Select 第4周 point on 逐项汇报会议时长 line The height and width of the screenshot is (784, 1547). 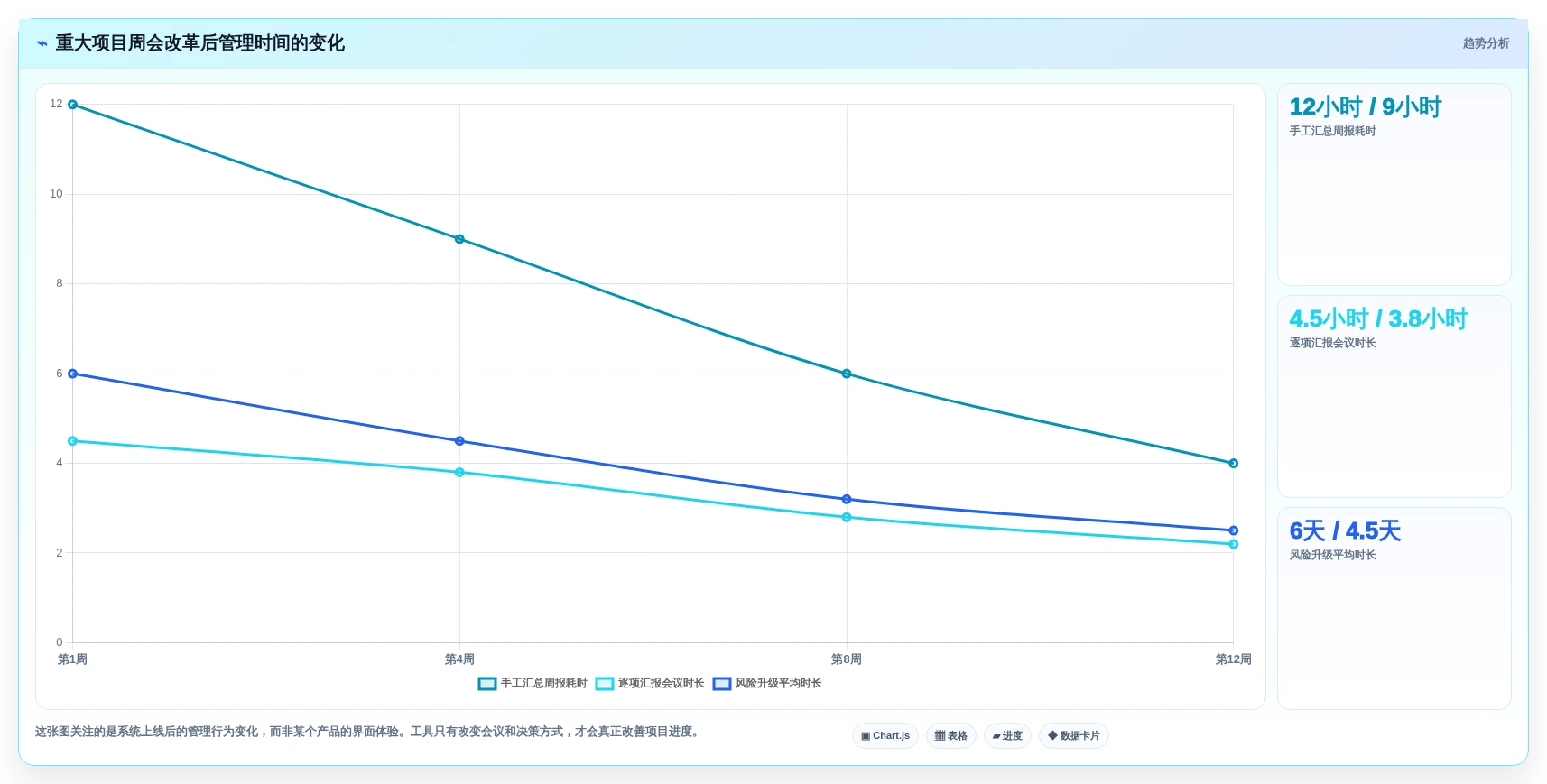(459, 473)
